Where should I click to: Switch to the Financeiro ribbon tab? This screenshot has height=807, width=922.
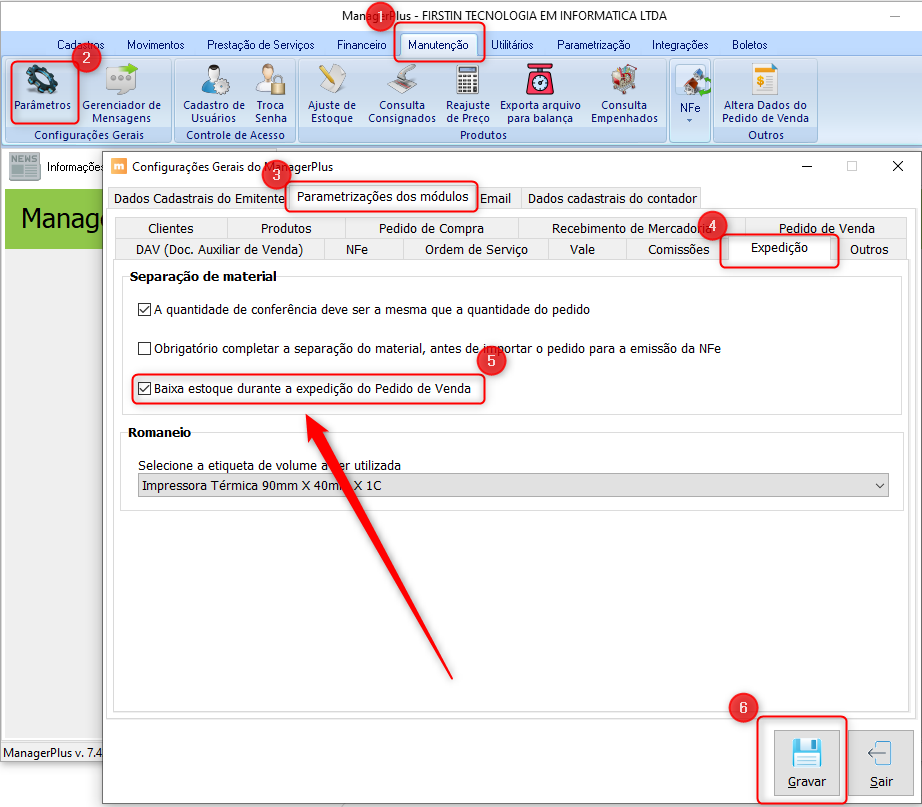pos(361,45)
